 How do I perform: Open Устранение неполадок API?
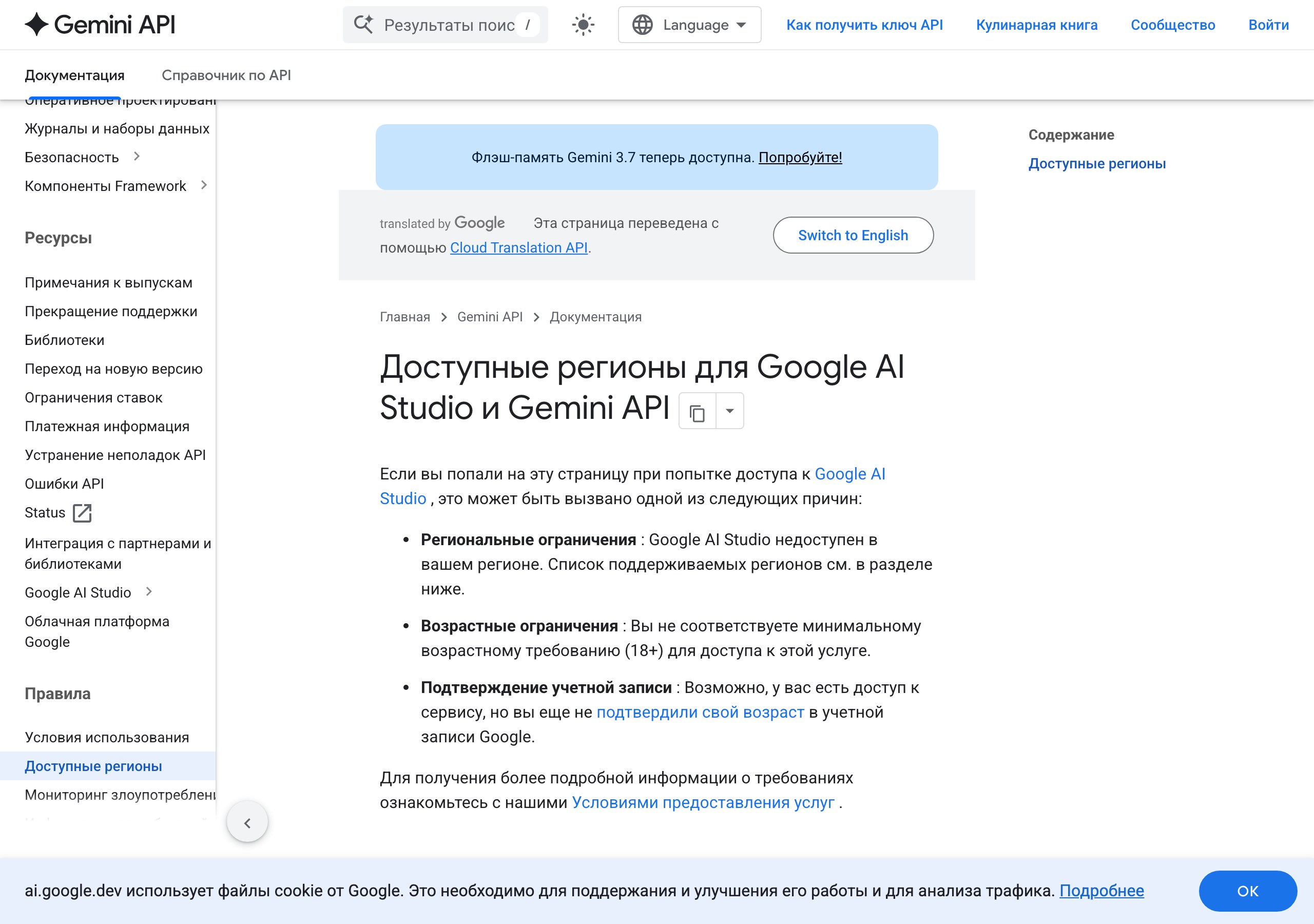click(115, 455)
